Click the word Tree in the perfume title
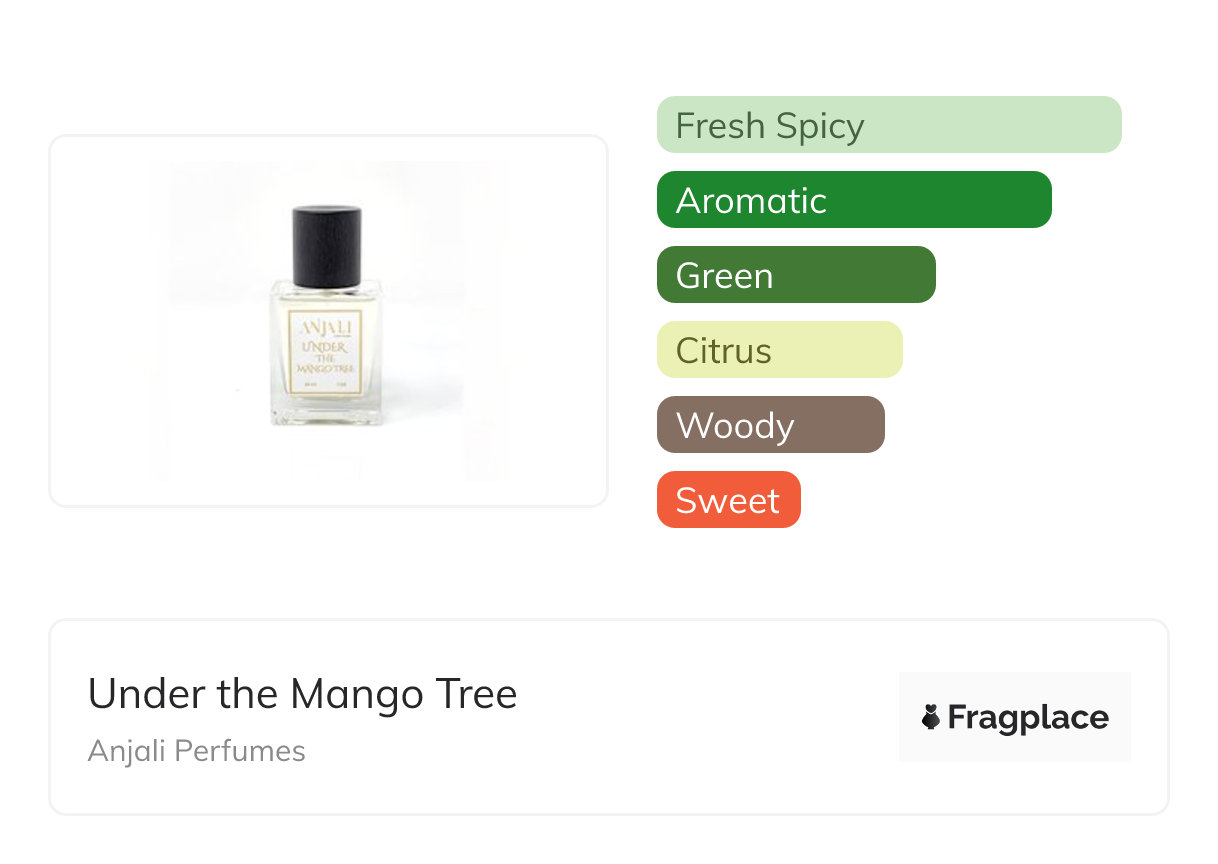The height and width of the screenshot is (864, 1218). [480, 694]
